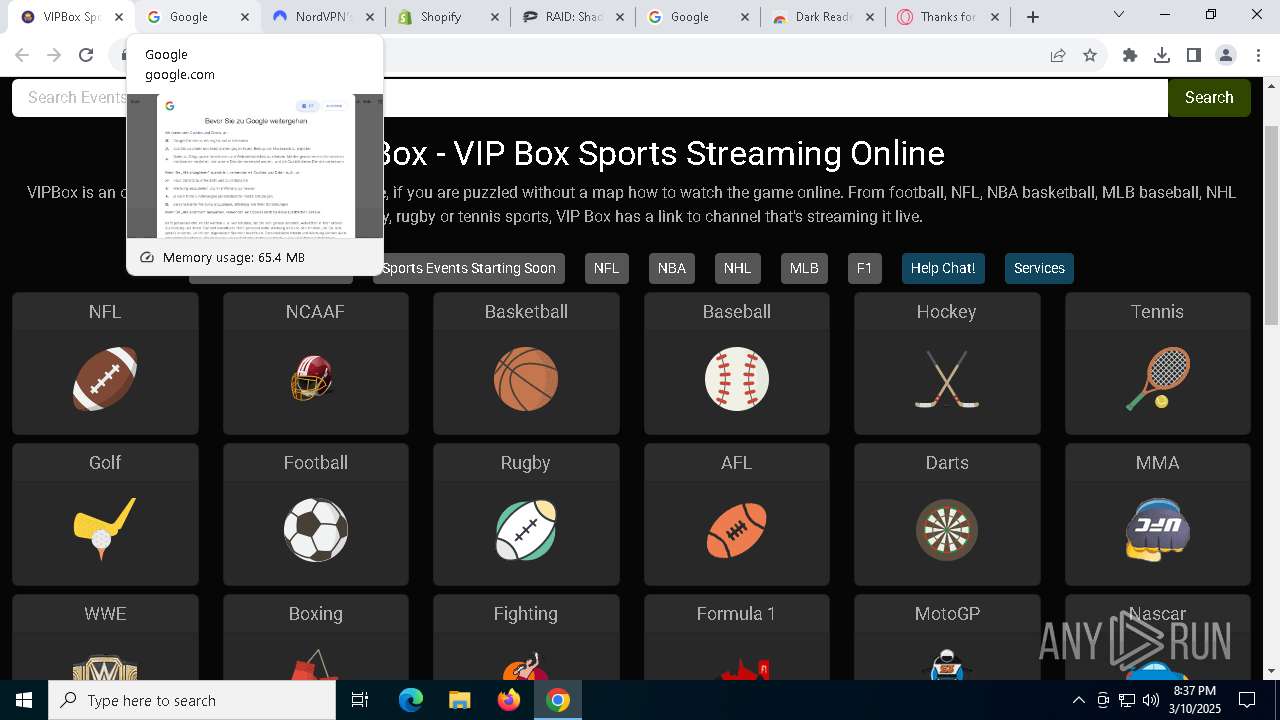Select the Golf club icon
The width and height of the screenshot is (1280, 720).
tap(105, 530)
